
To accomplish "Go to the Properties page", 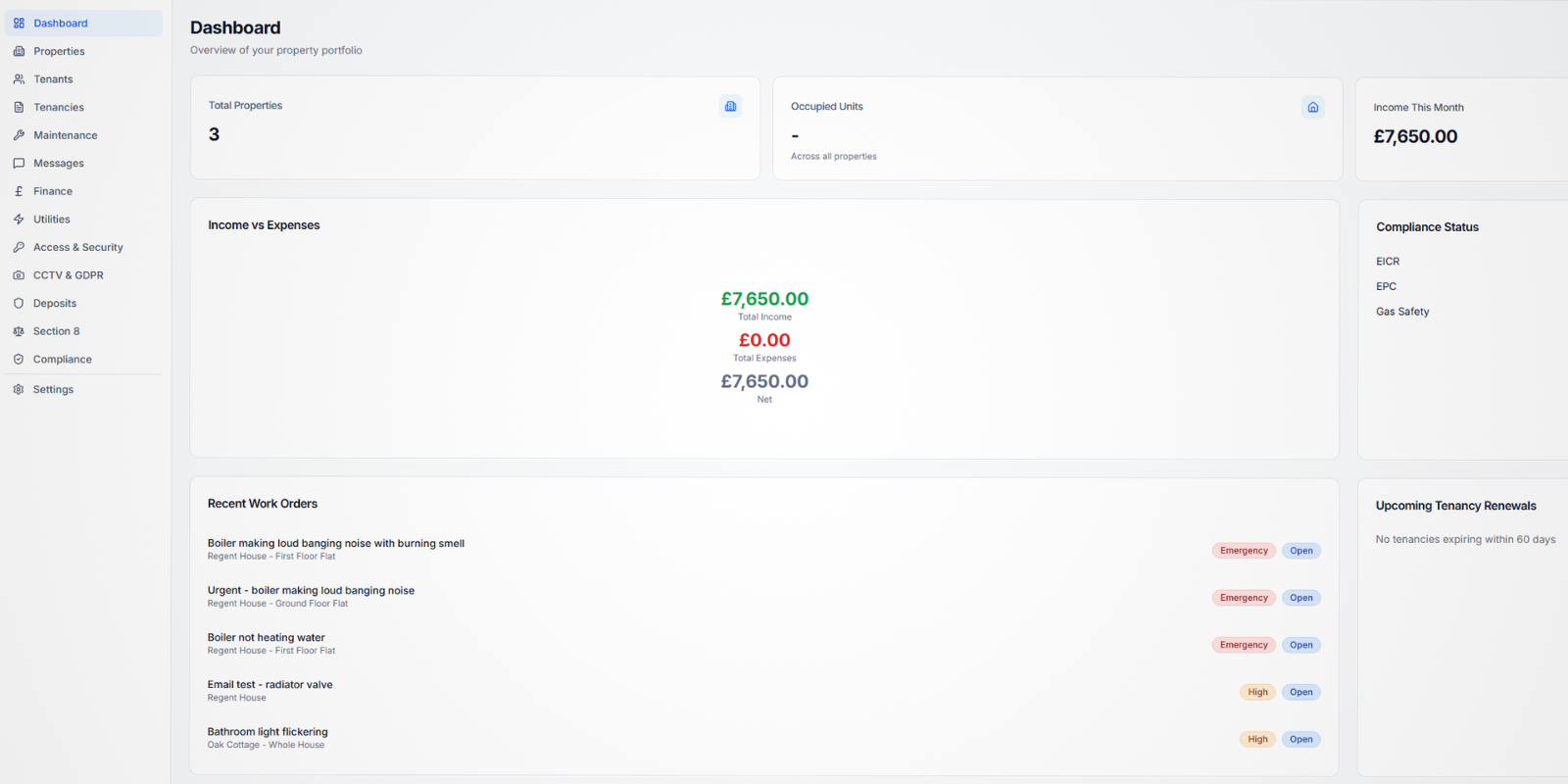I will click(x=84, y=51).
